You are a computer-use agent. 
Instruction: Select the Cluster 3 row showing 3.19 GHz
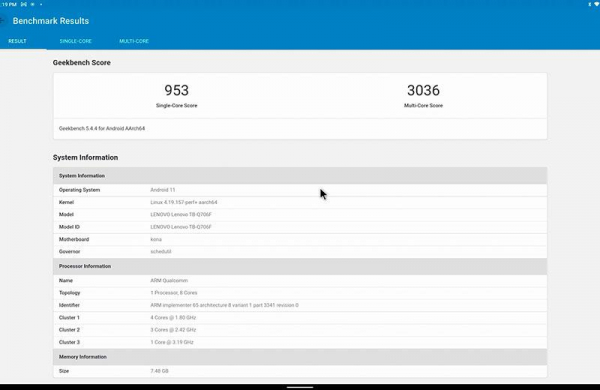point(300,342)
